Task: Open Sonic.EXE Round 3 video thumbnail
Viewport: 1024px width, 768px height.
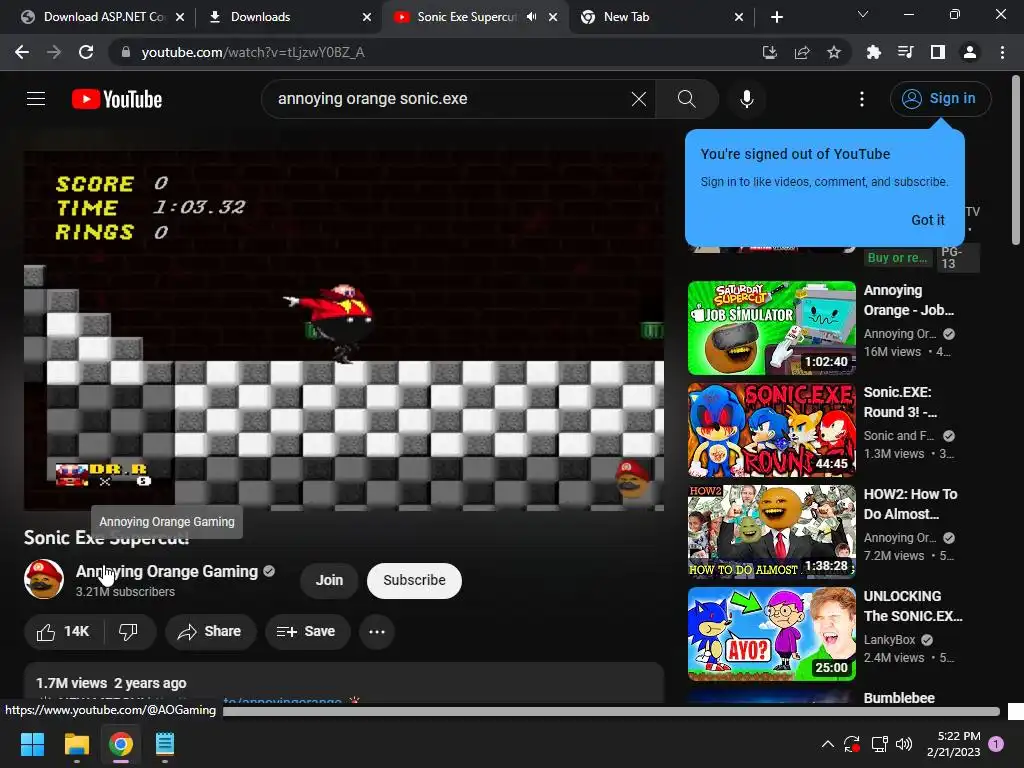Action: tap(771, 430)
